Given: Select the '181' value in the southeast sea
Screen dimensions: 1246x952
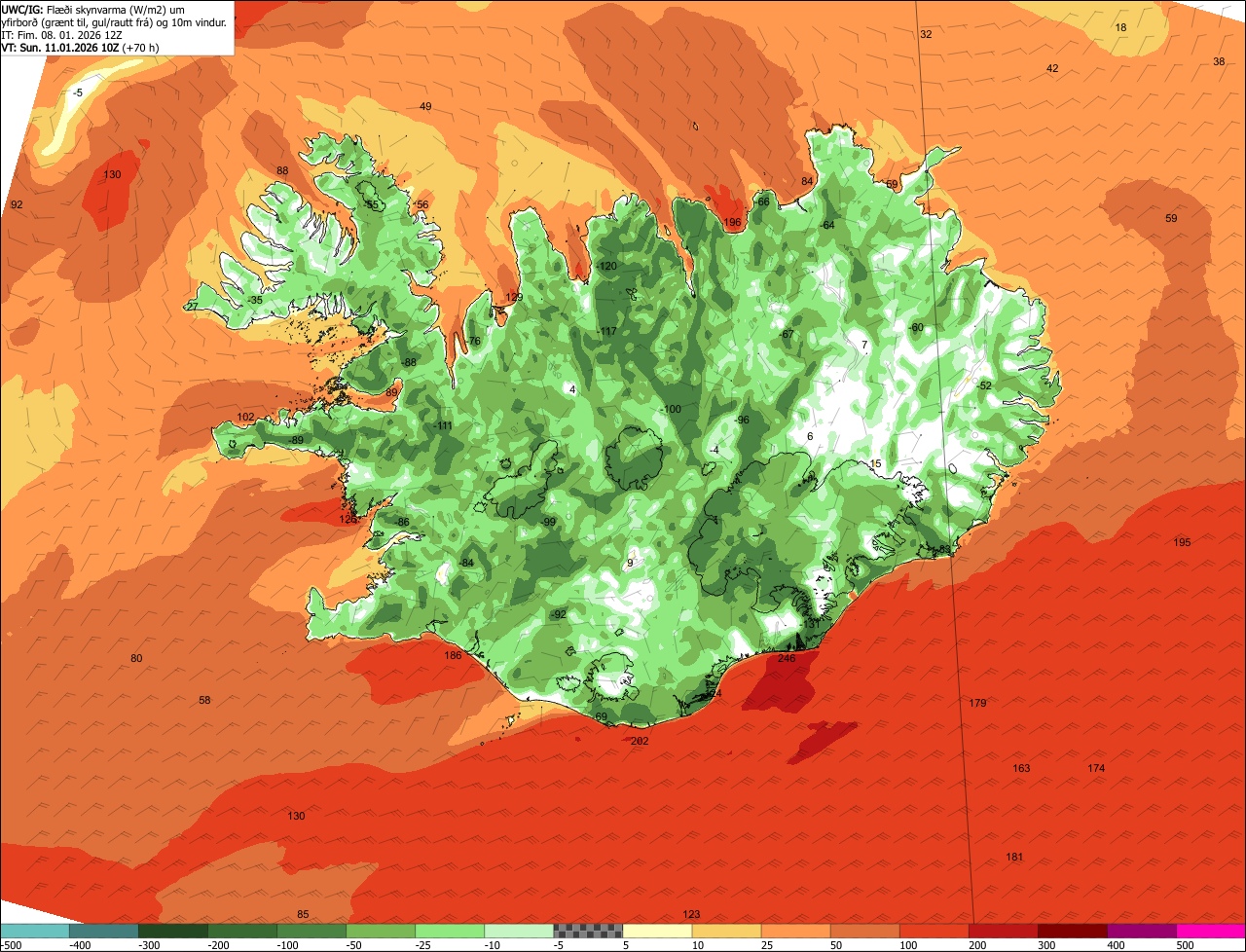Looking at the screenshot, I should (x=1014, y=857).
